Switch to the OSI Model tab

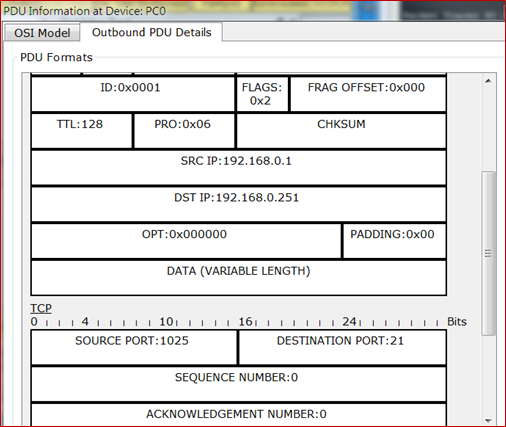(x=42, y=33)
